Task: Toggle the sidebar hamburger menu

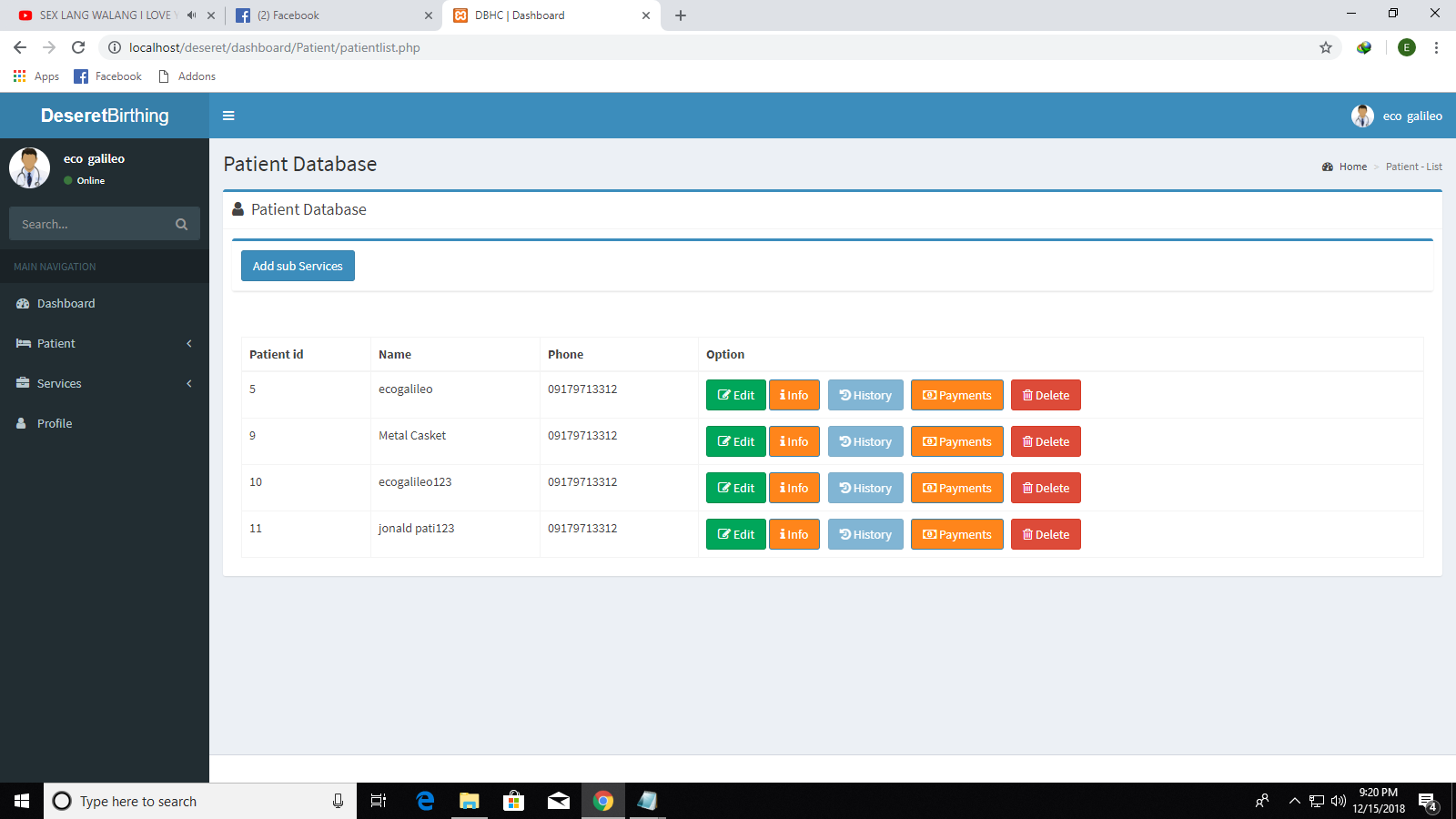Action: (228, 116)
